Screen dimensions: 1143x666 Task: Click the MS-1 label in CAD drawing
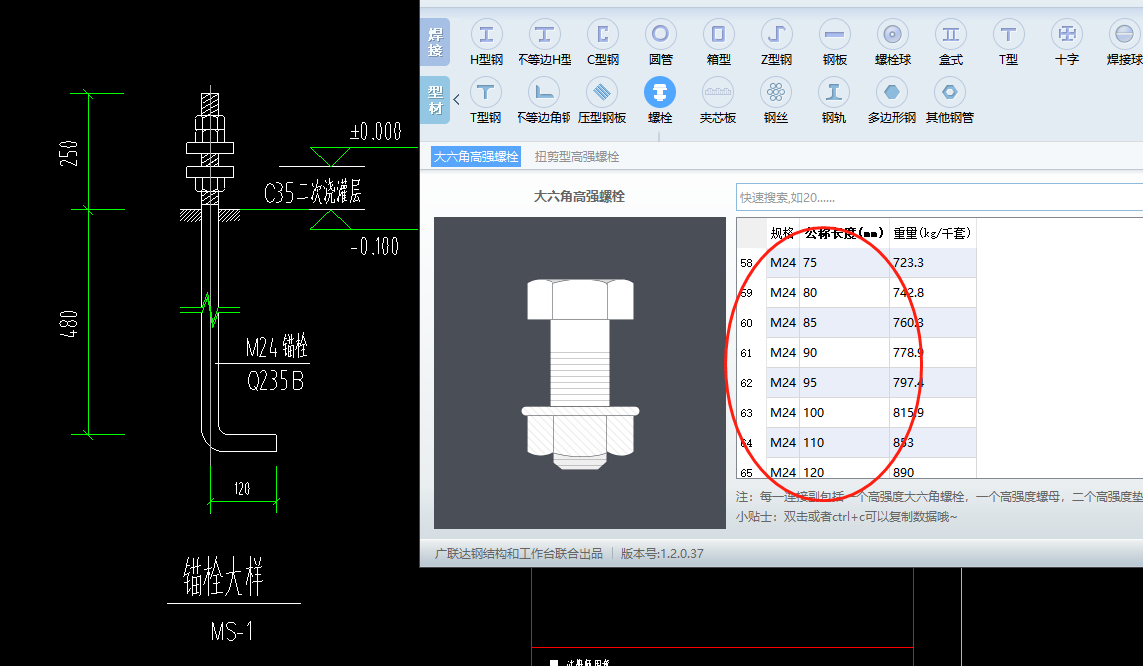point(232,631)
